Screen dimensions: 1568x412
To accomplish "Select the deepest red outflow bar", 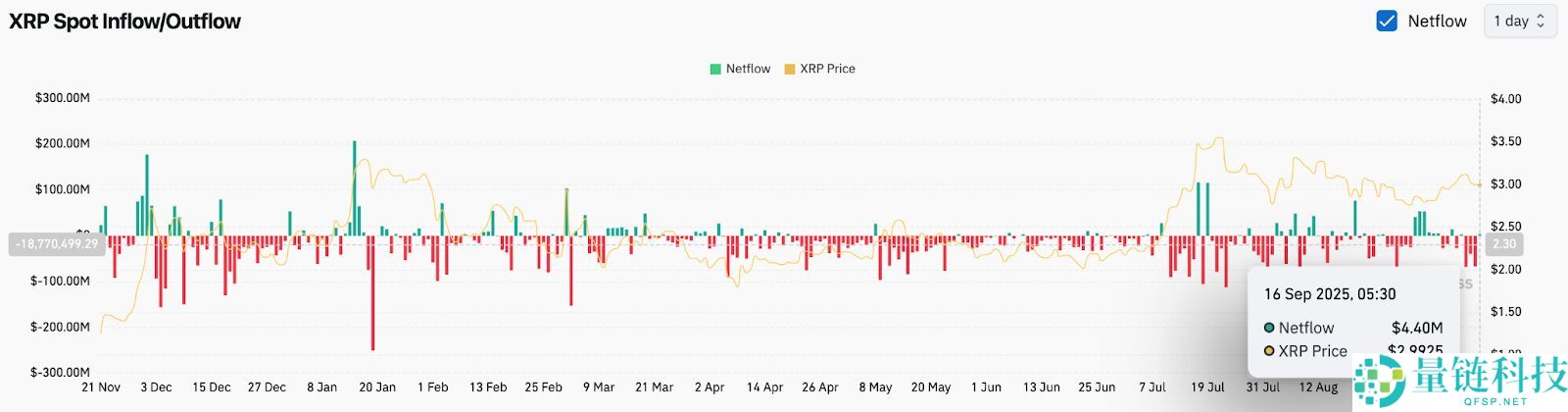I will (x=372, y=293).
